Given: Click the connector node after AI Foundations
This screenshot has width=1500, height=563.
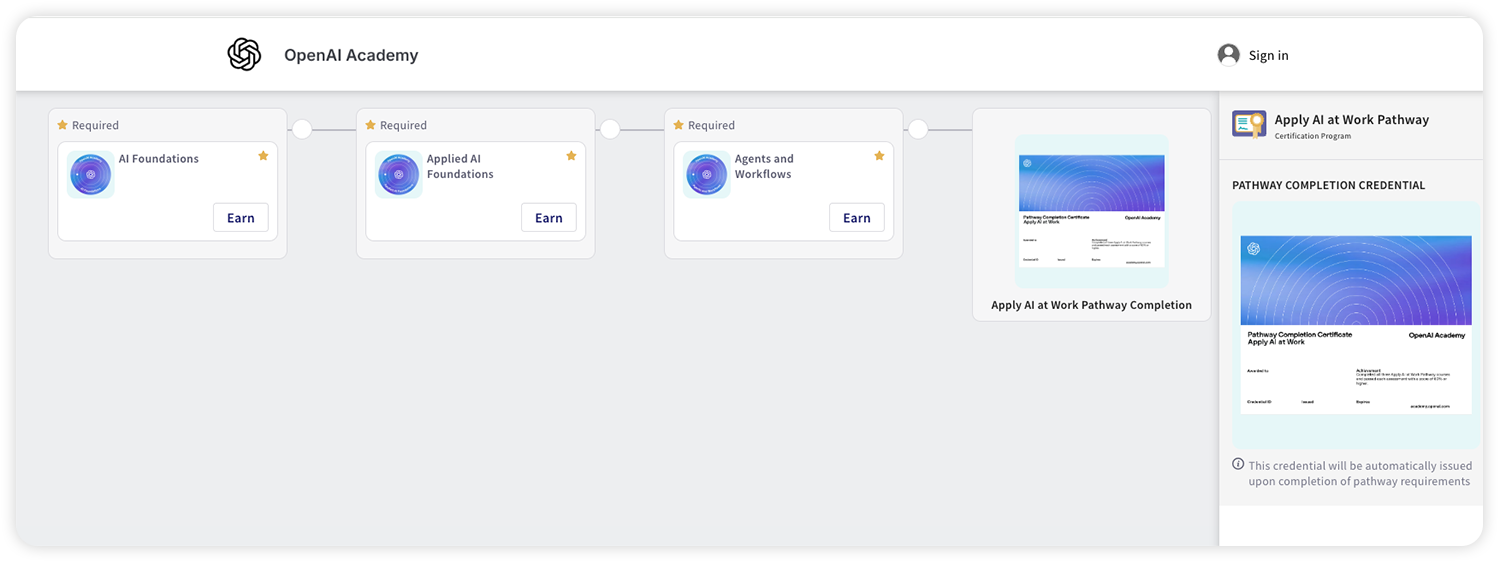Looking at the screenshot, I should tap(302, 129).
